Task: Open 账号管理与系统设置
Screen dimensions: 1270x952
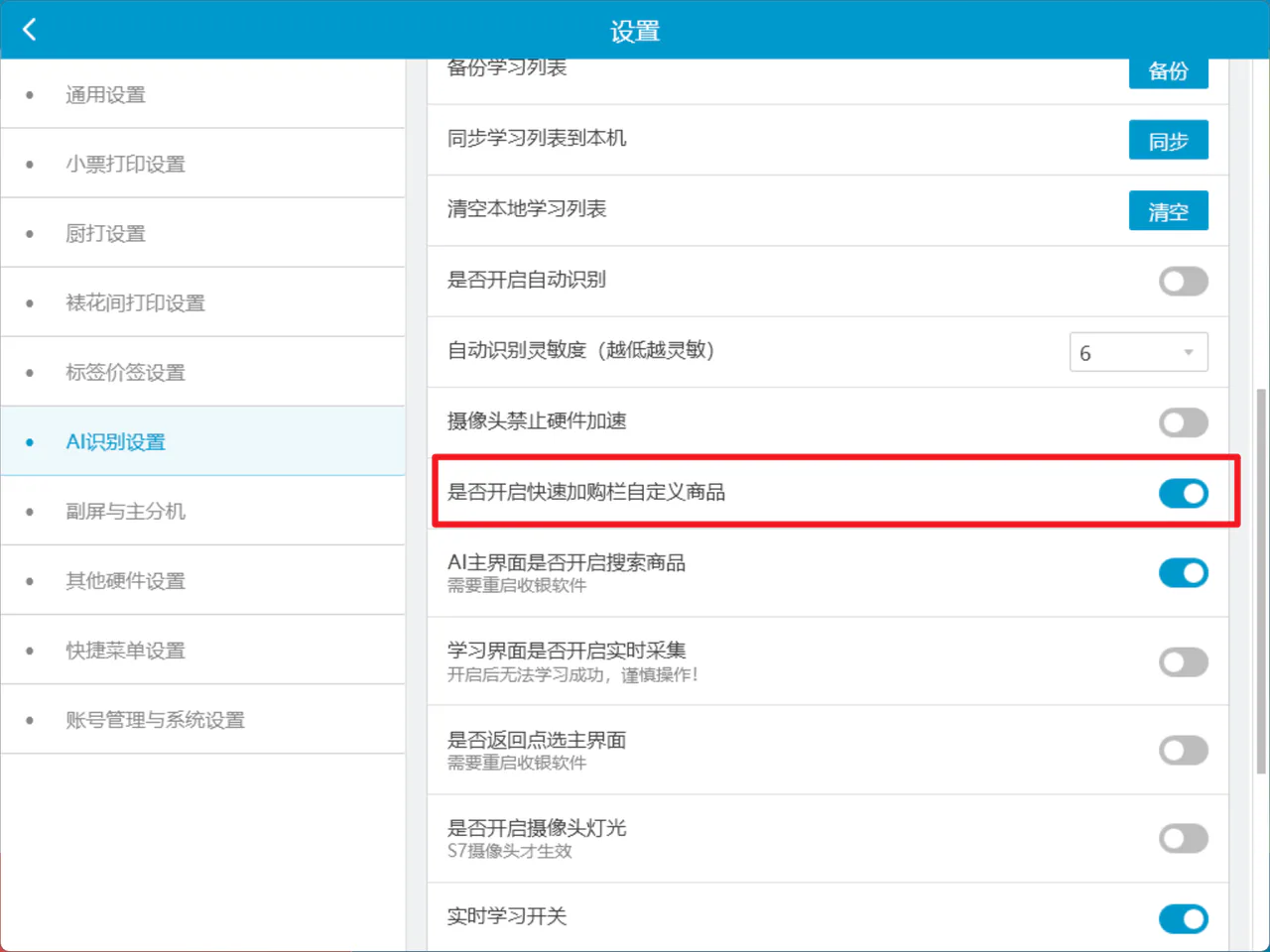Action: [202, 719]
